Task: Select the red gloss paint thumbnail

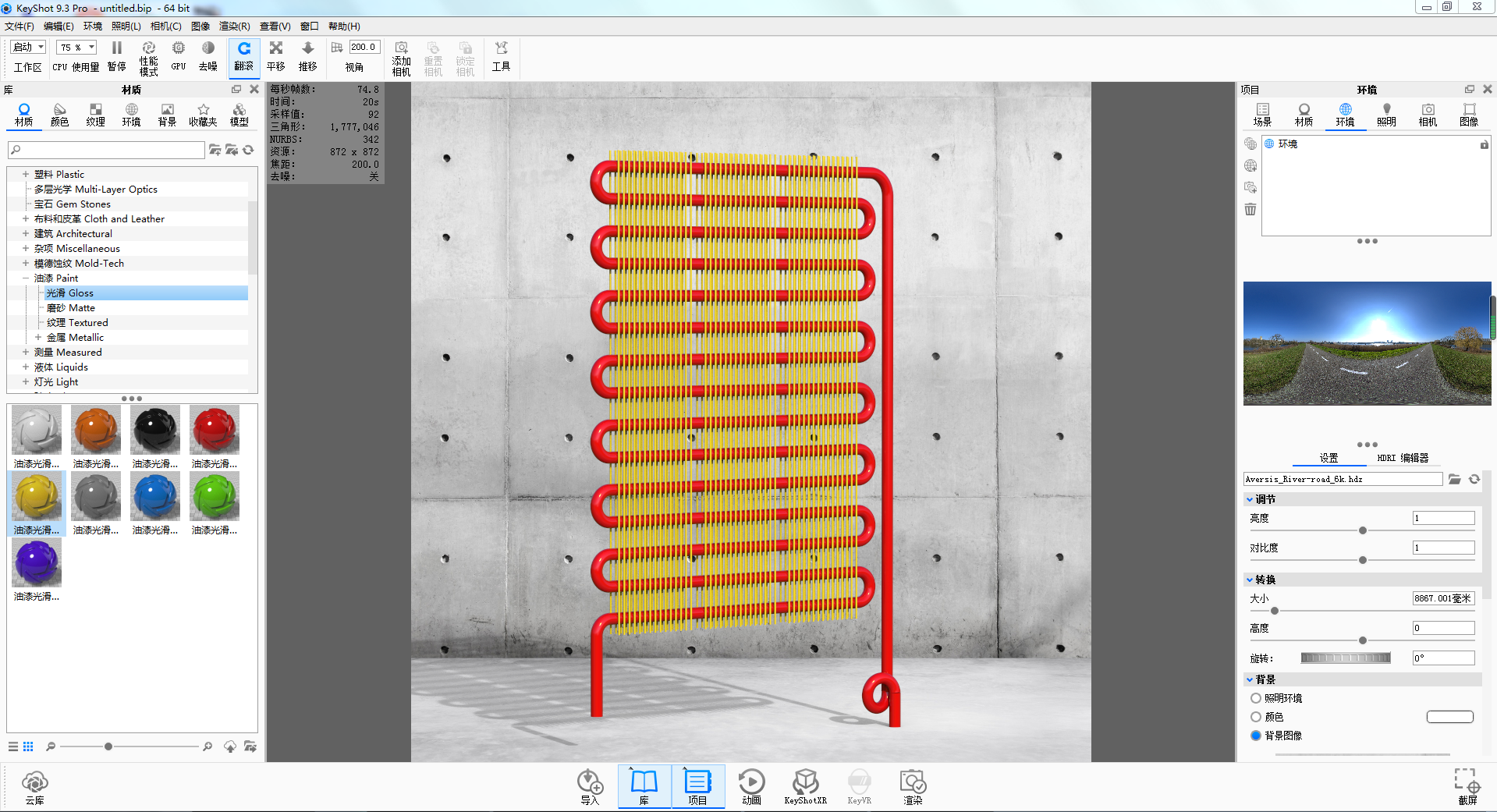Action: click(x=215, y=430)
